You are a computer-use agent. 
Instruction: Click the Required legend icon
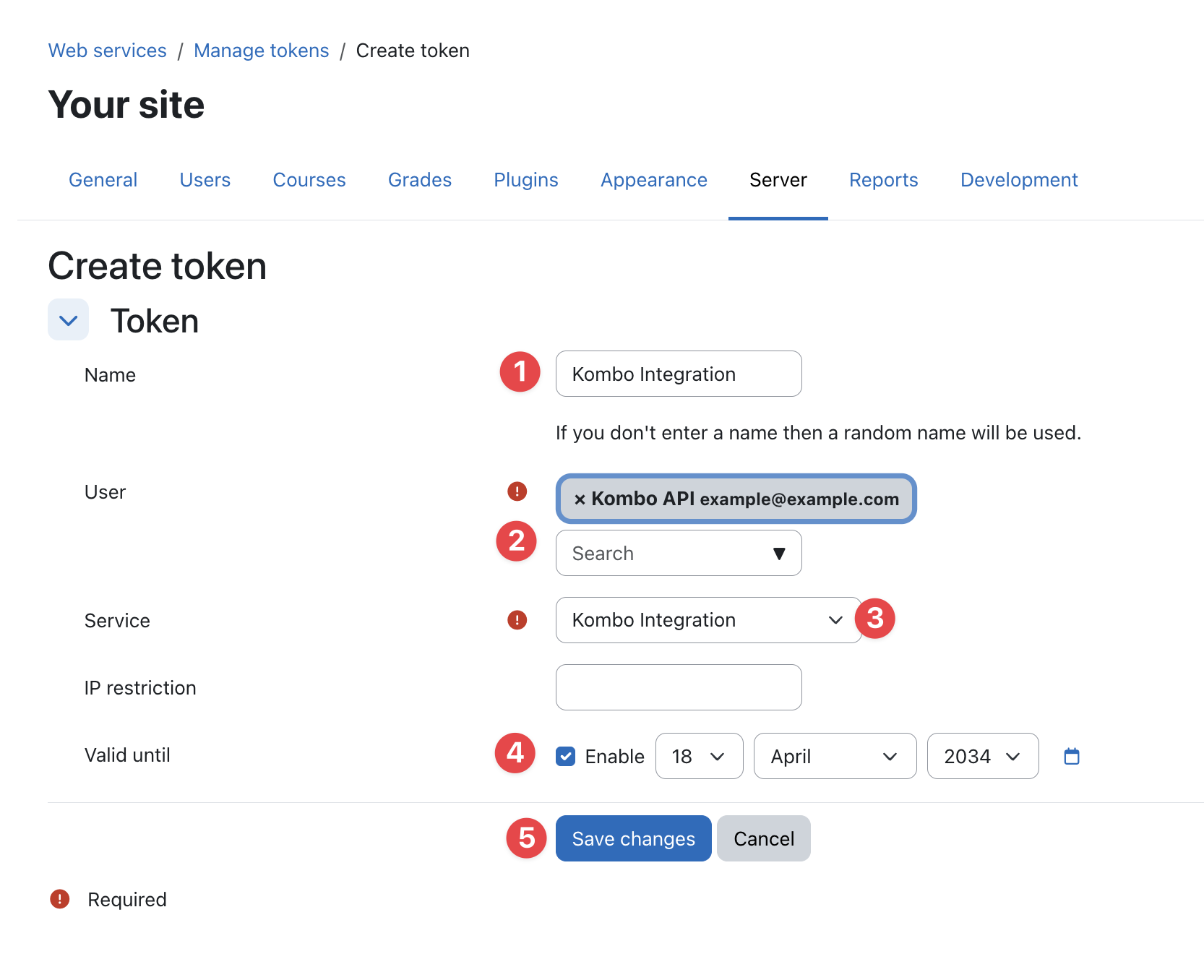pos(59,899)
